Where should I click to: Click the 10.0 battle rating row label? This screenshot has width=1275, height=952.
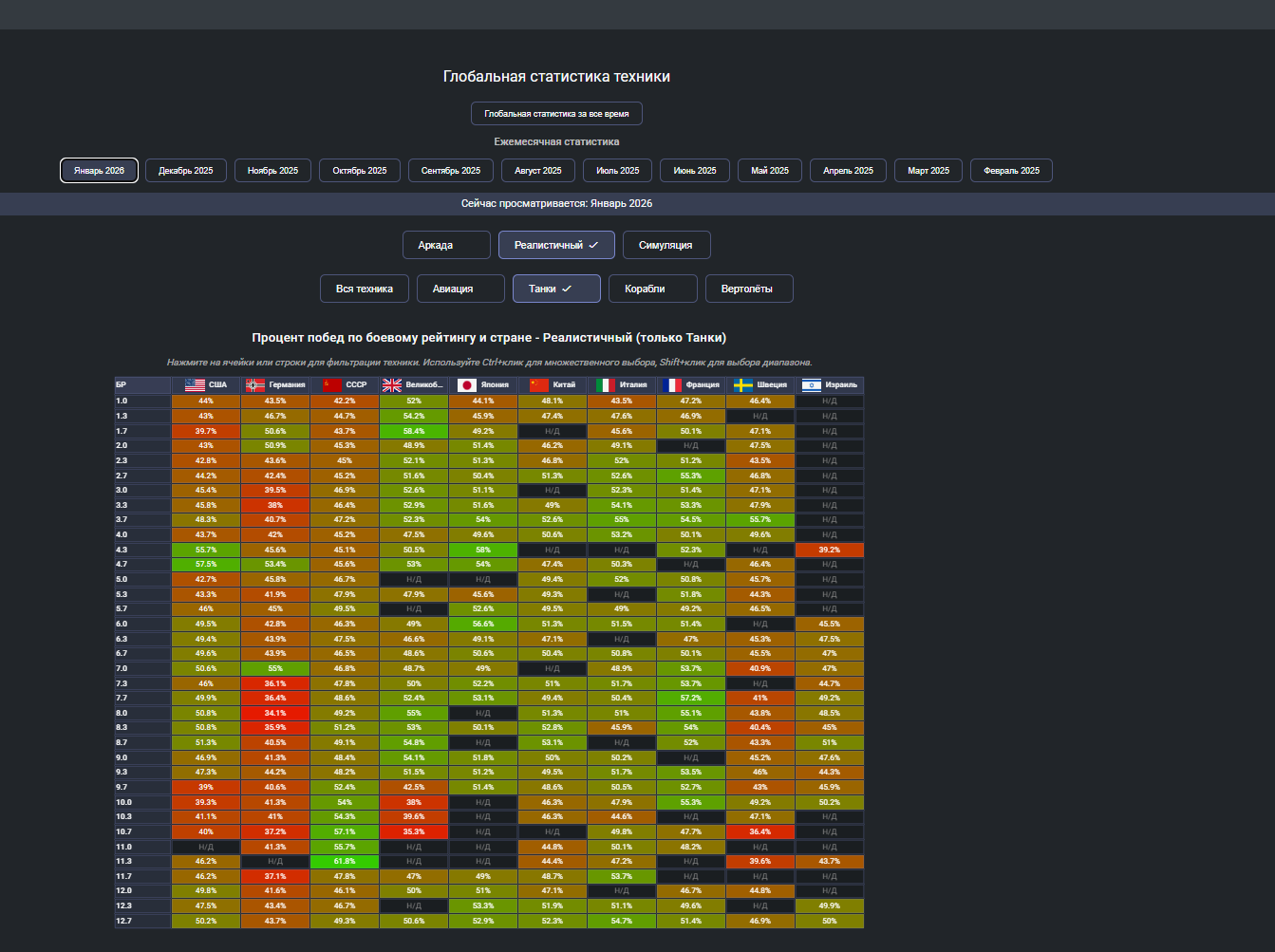[x=143, y=802]
